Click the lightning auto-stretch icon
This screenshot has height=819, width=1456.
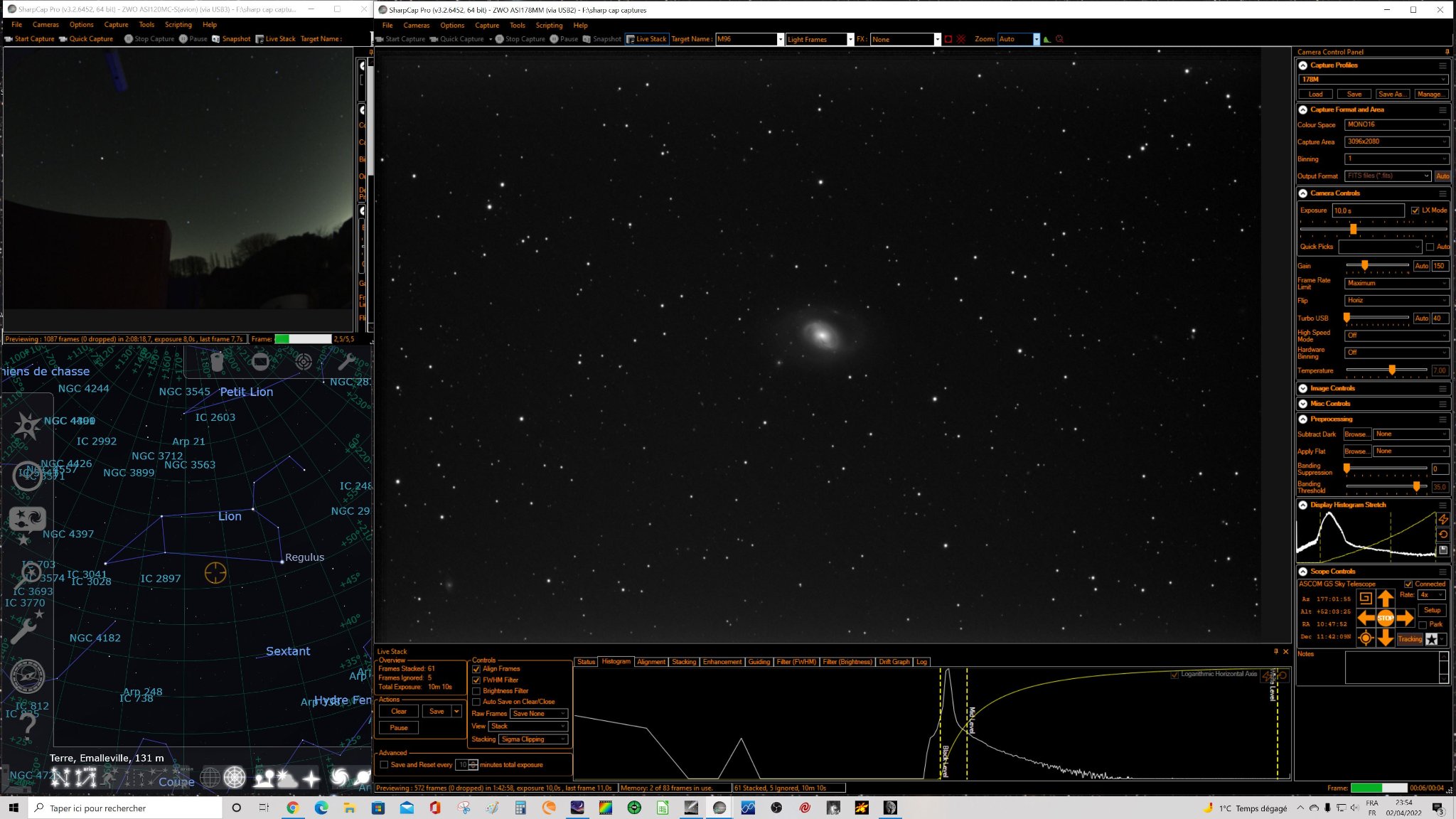click(x=1443, y=519)
